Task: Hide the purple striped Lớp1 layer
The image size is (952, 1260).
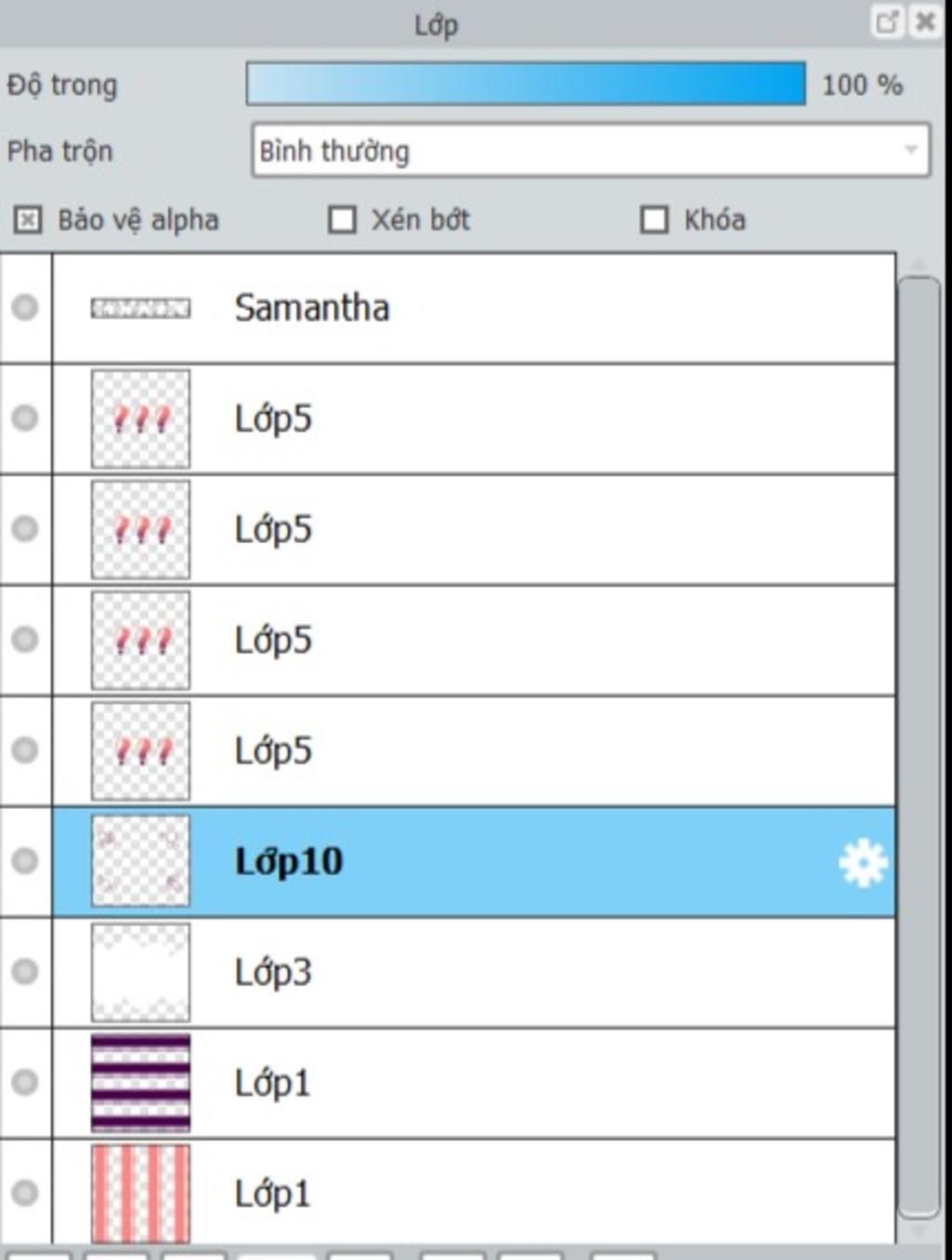Action: click(25, 1081)
